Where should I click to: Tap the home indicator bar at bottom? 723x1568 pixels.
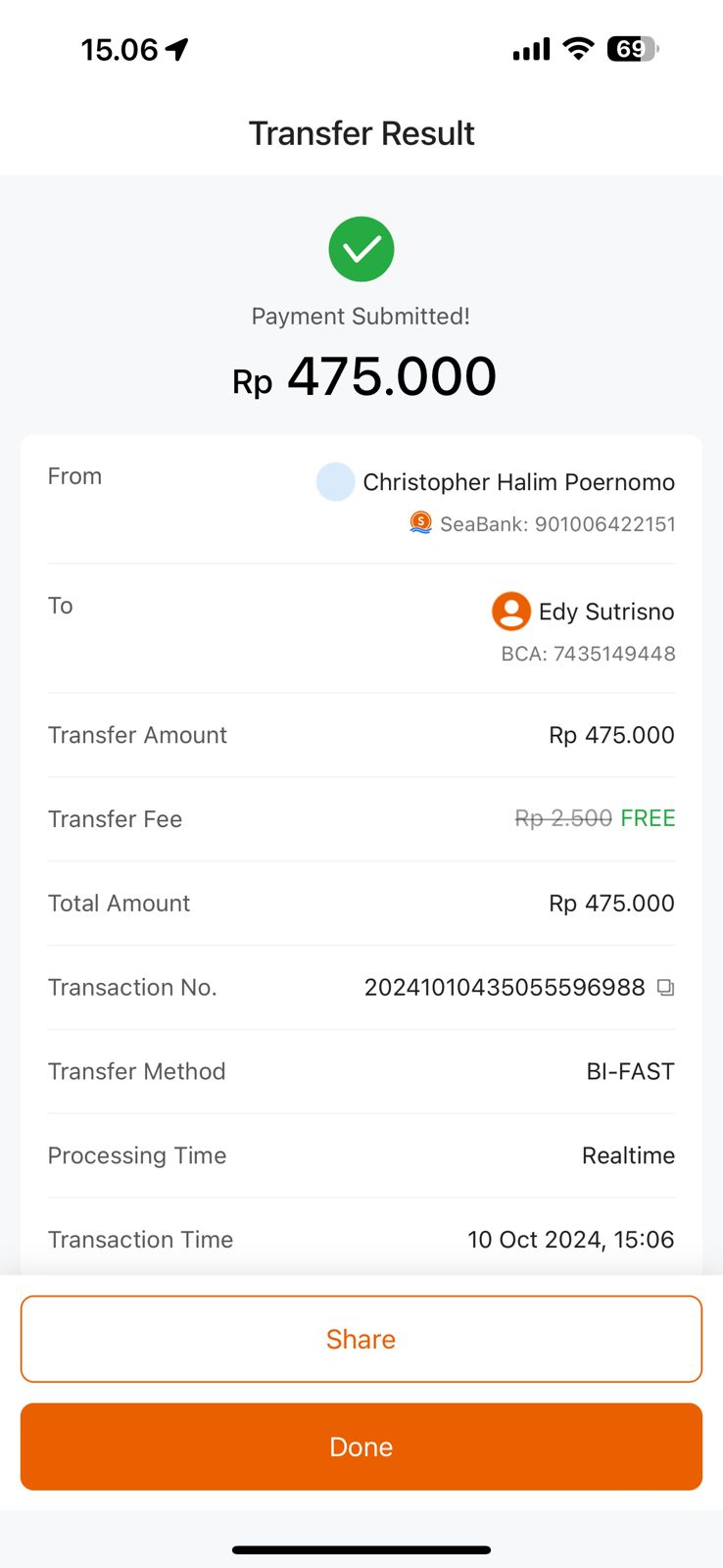click(x=361, y=1550)
